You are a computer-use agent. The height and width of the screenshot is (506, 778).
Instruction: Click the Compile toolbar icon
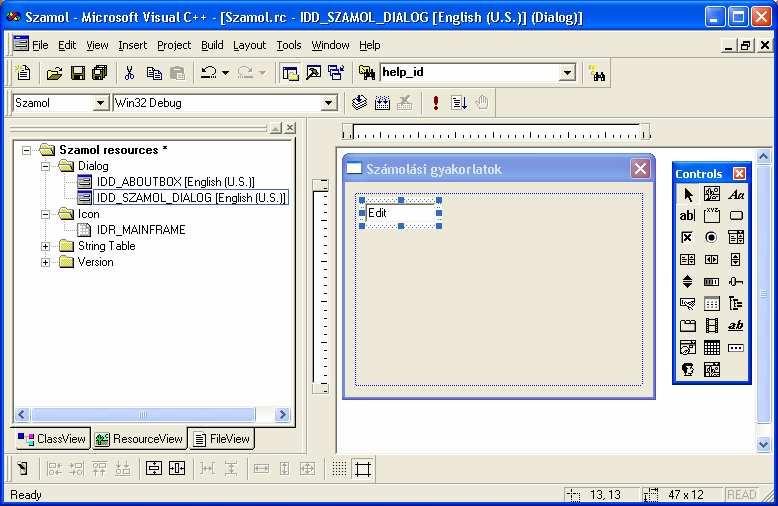point(359,103)
